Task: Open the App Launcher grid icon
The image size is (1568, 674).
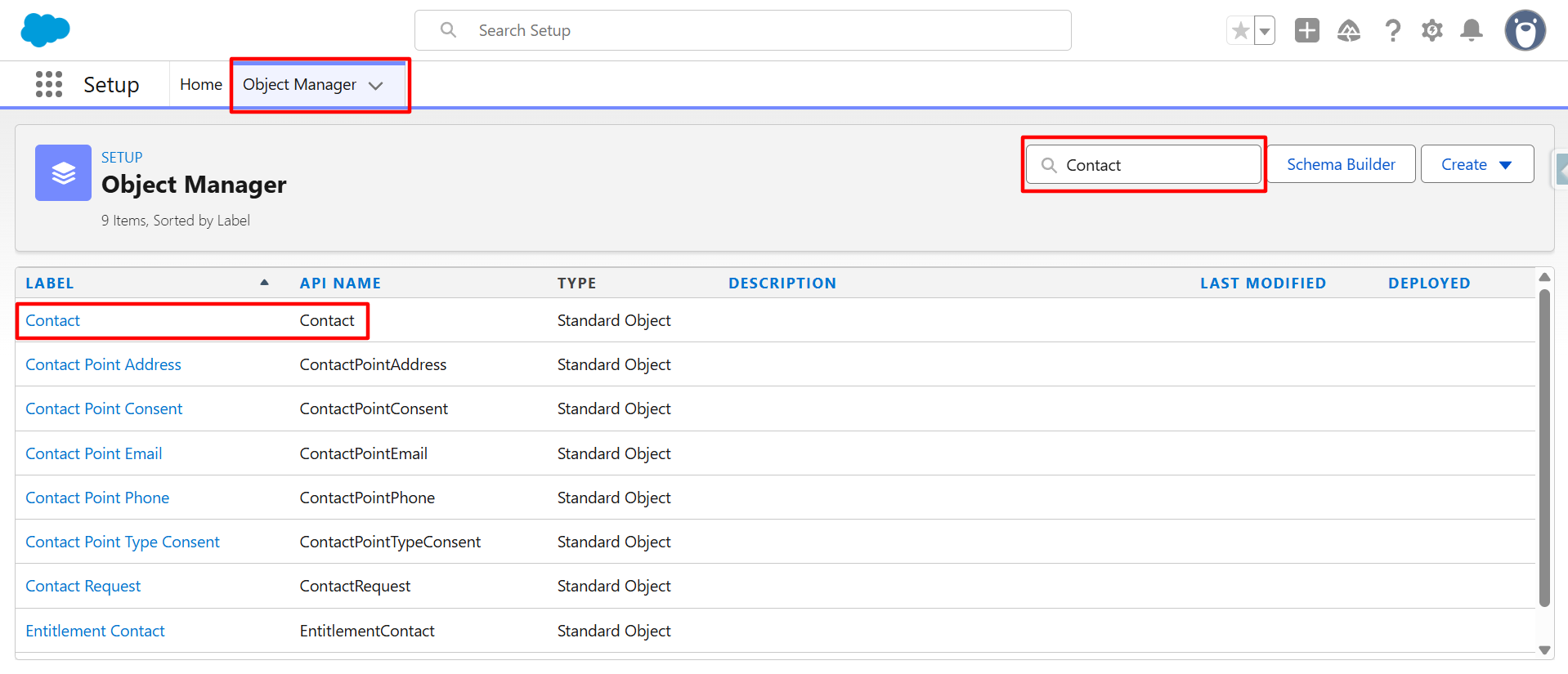Action: tap(49, 84)
